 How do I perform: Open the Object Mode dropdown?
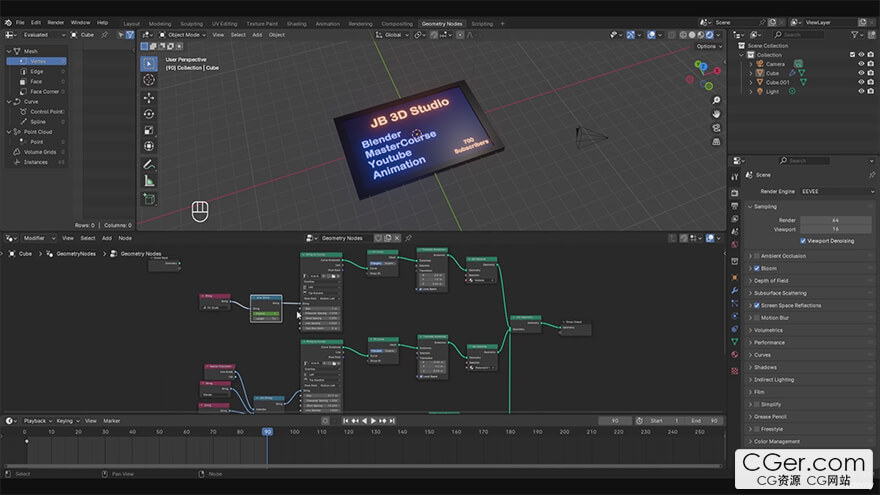[185, 35]
